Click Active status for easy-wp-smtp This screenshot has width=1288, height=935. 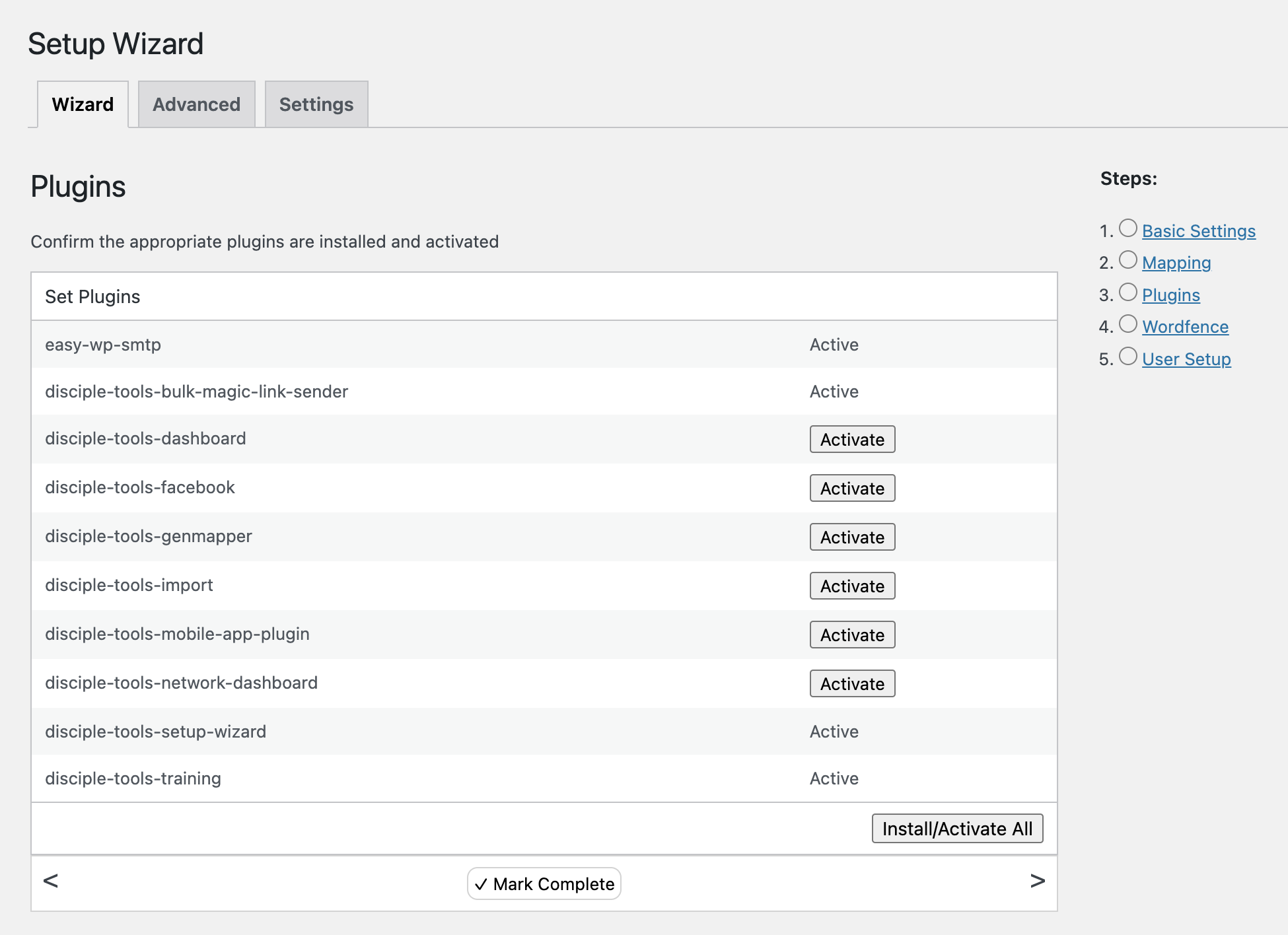834,345
